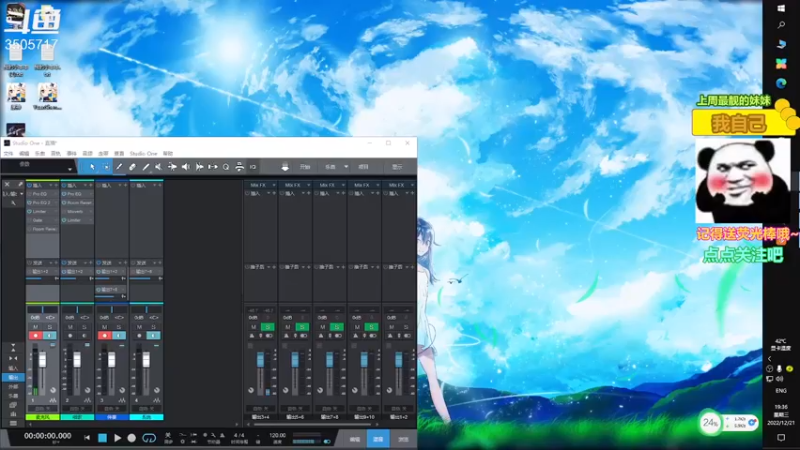The width and height of the screenshot is (800, 450).
Task: Click the download arrow icon beside 开始
Action: click(285, 167)
